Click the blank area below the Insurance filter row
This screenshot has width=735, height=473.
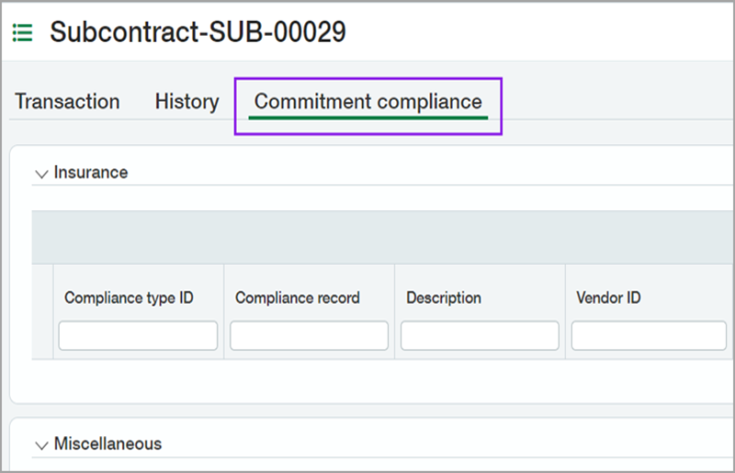(x=380, y=380)
